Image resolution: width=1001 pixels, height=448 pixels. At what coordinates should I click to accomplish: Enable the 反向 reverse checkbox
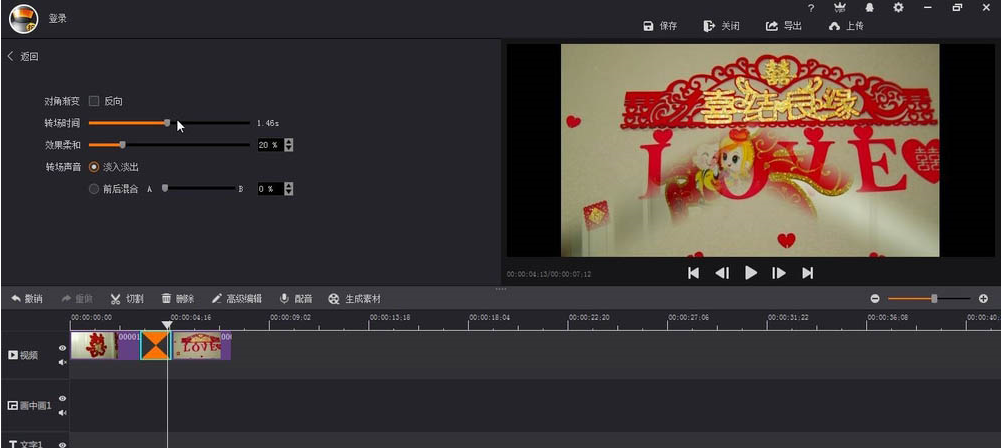pyautogui.click(x=94, y=101)
